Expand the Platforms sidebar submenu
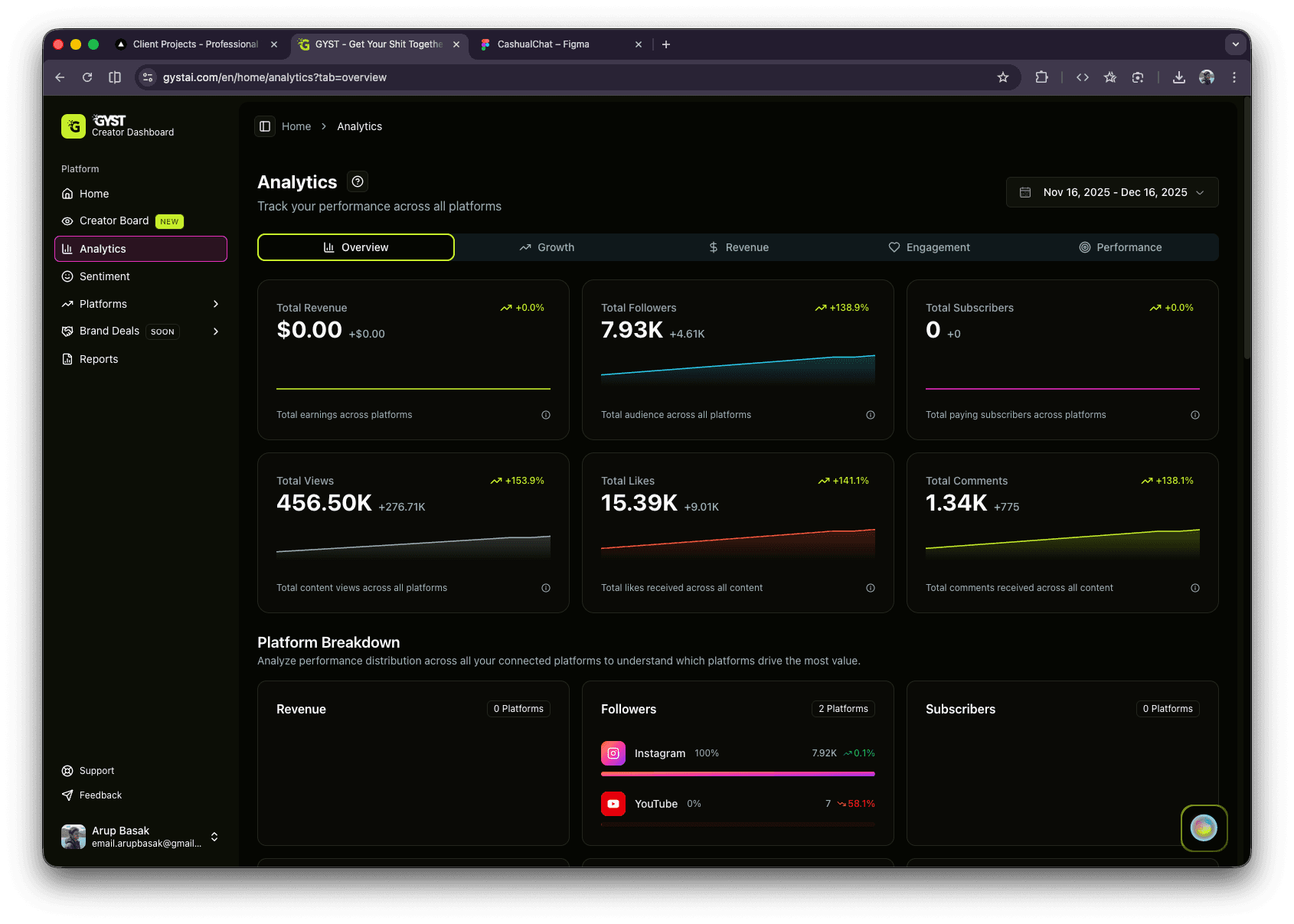The height and width of the screenshot is (924, 1294). pyautogui.click(x=216, y=304)
